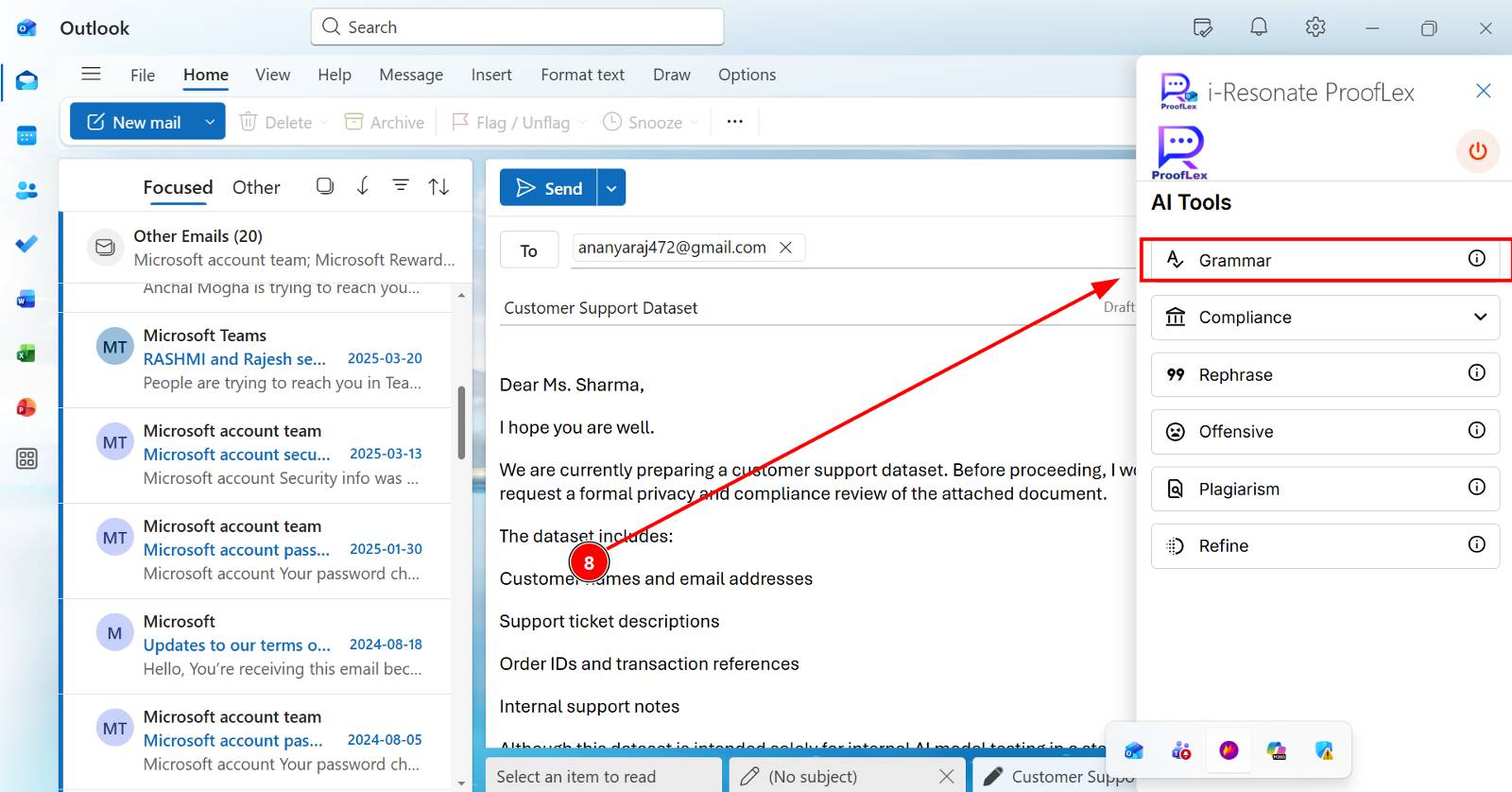The image size is (1512, 792).
Task: Open the Insert menu tab
Action: pyautogui.click(x=491, y=75)
